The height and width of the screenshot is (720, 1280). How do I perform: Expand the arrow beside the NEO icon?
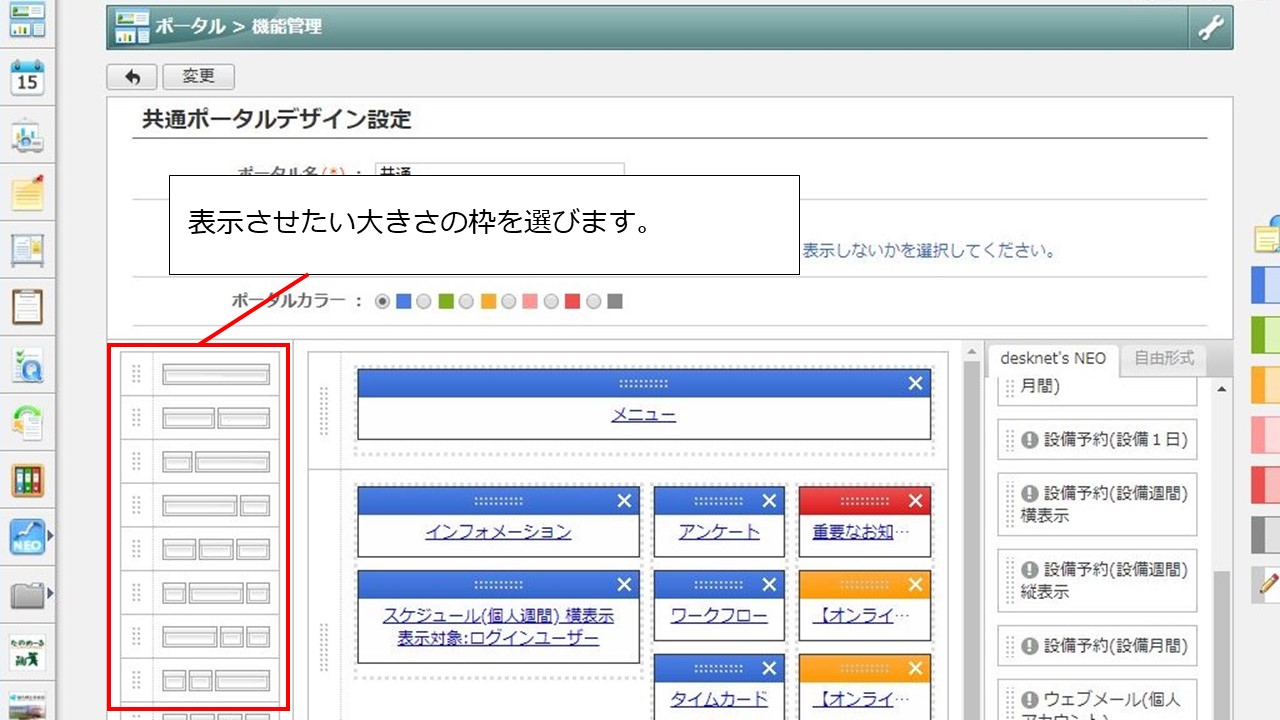pyautogui.click(x=50, y=537)
